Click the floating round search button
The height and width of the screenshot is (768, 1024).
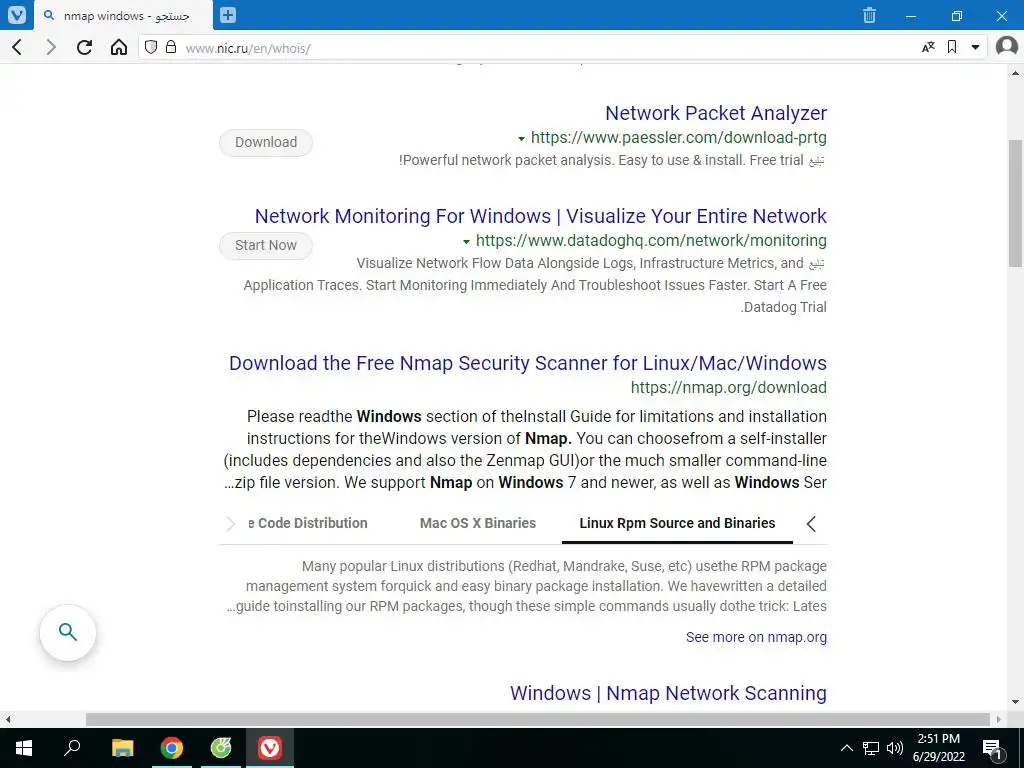pos(68,632)
